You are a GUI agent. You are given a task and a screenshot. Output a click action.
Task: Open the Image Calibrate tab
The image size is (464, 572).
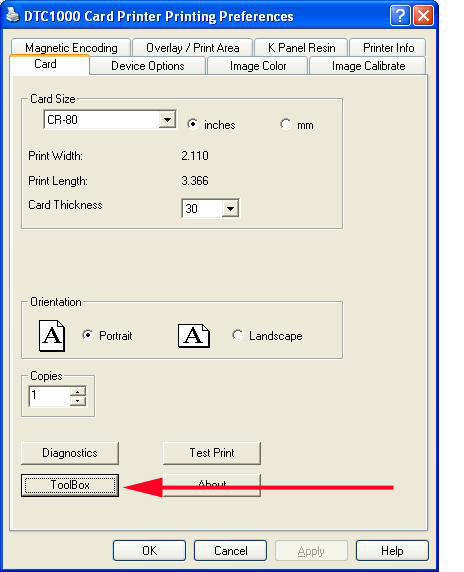[368, 66]
